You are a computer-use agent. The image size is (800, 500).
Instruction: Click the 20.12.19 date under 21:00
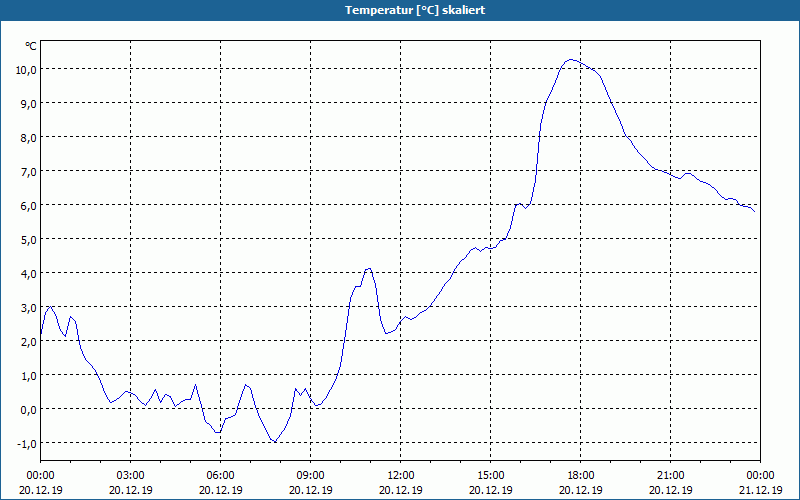(x=670, y=490)
